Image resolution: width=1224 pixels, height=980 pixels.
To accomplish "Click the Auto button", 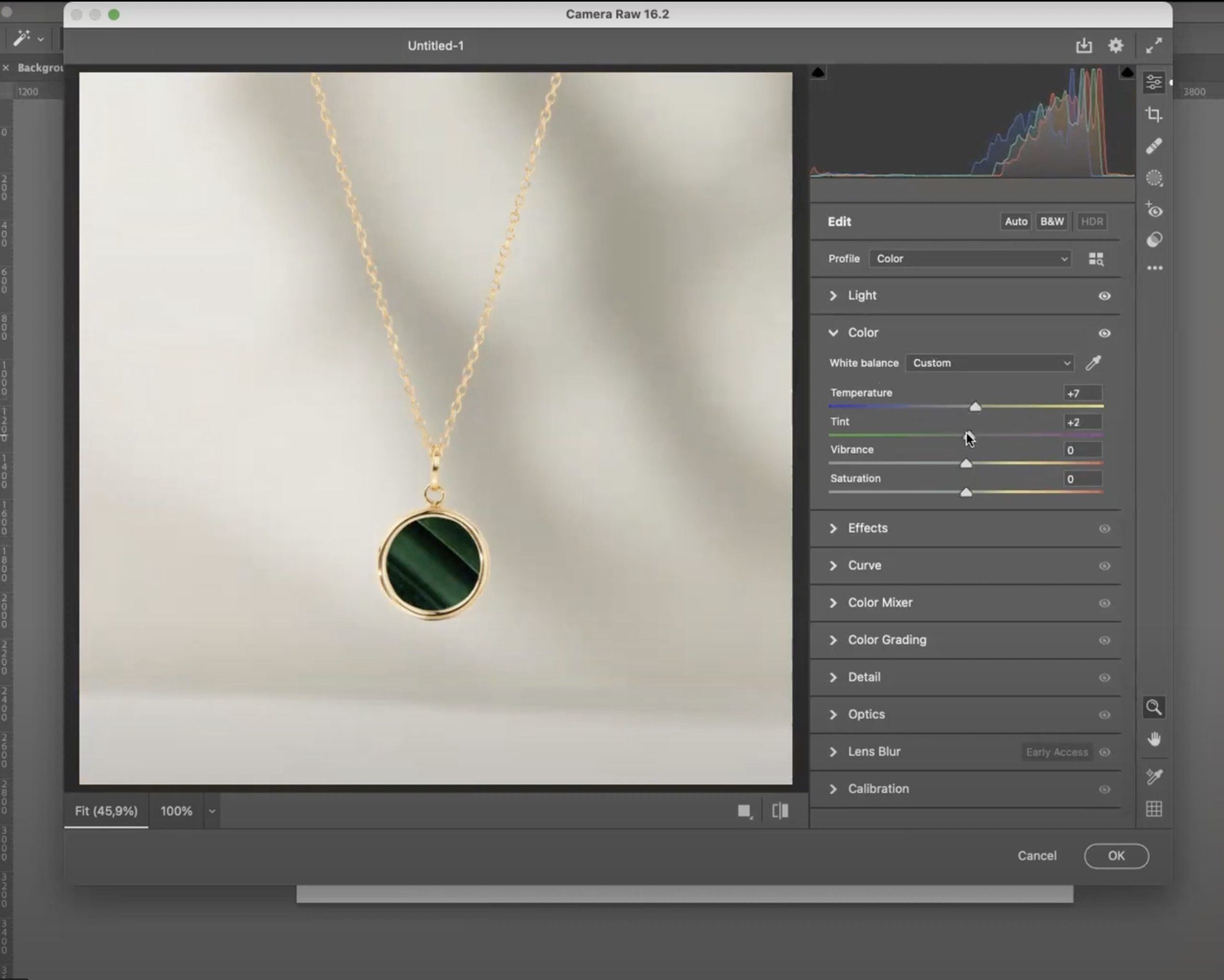I will click(1015, 221).
